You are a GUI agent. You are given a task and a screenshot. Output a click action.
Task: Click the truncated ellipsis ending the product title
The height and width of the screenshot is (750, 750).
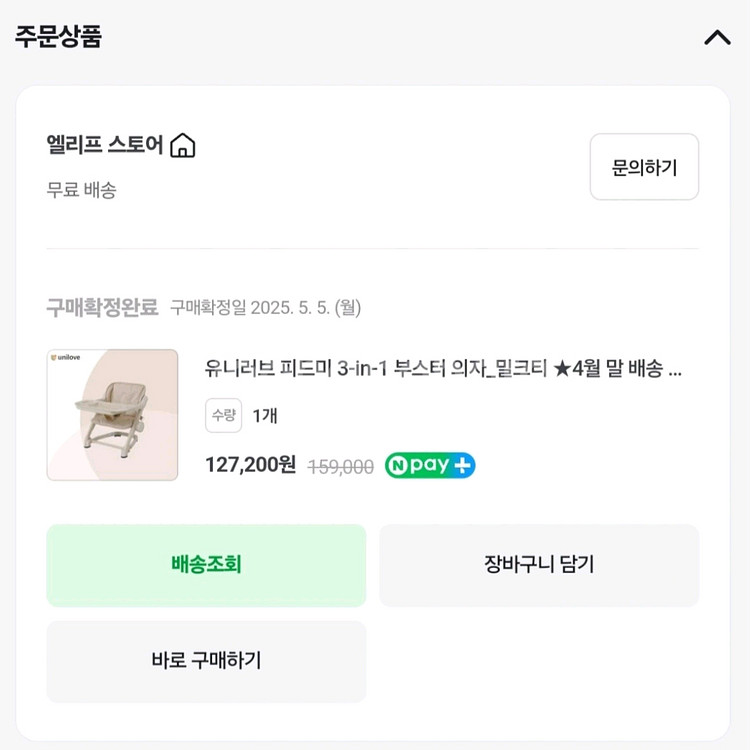pos(674,370)
